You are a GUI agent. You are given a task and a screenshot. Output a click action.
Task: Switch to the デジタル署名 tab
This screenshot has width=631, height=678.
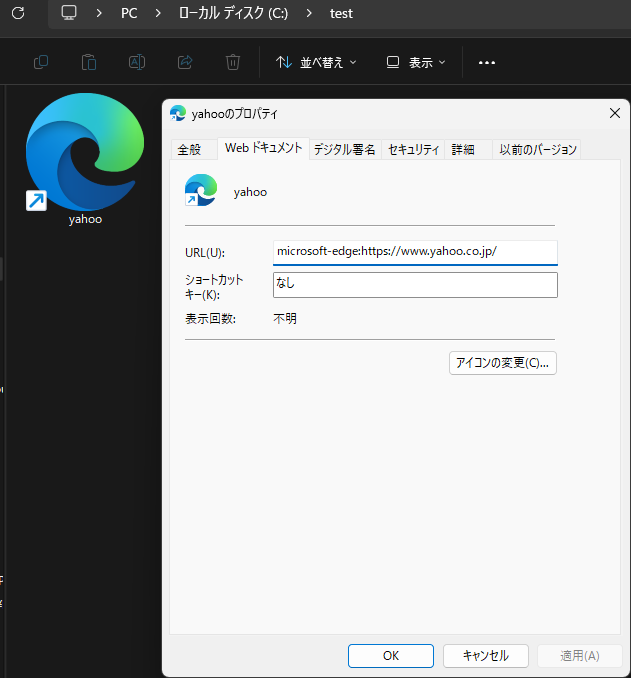pyautogui.click(x=344, y=149)
